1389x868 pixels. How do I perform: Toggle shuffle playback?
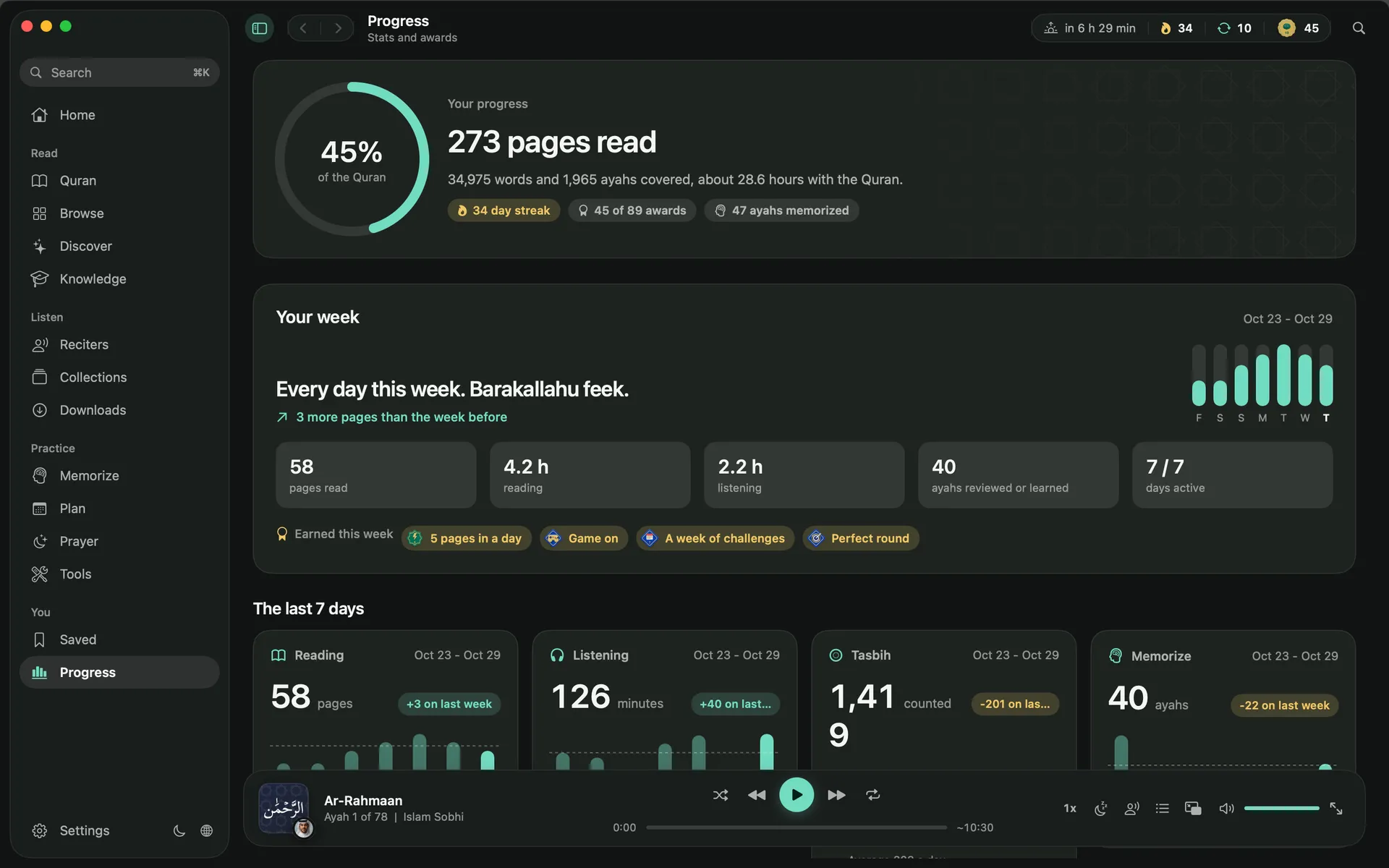721,795
